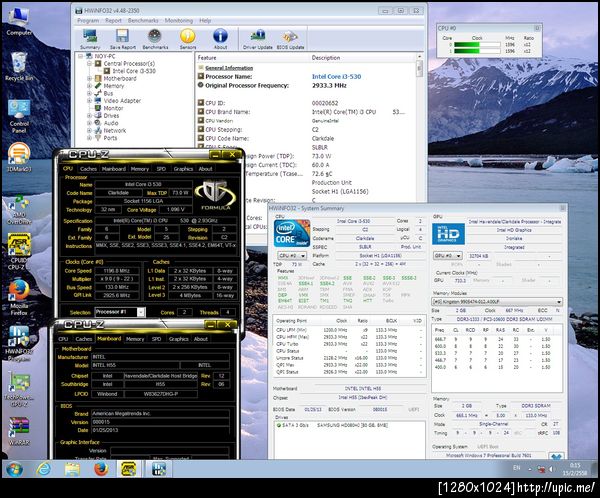Click the EN language indicator in taskbar
The width and height of the screenshot is (600, 498).
517,468
